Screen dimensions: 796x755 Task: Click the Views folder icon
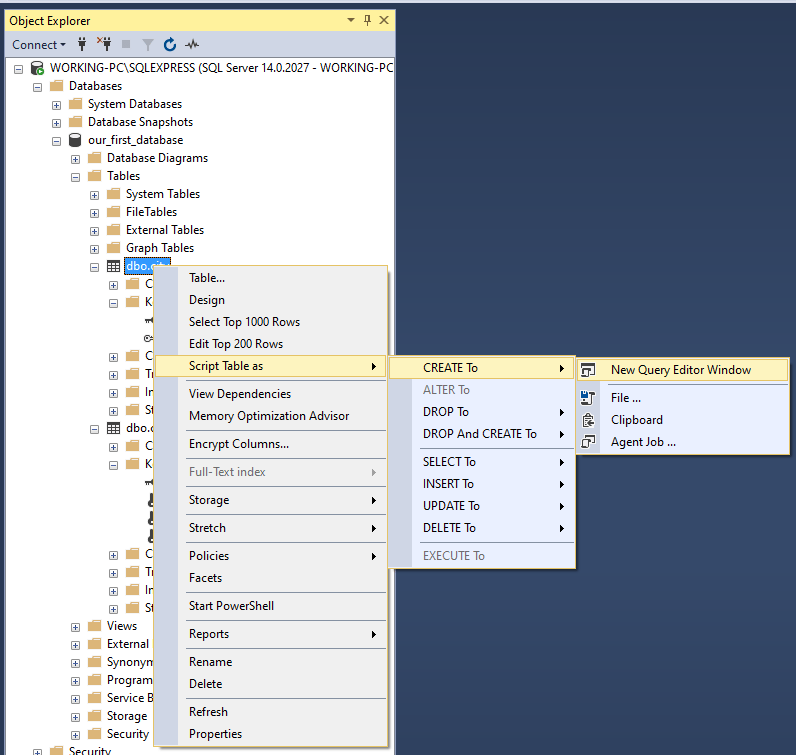click(94, 626)
